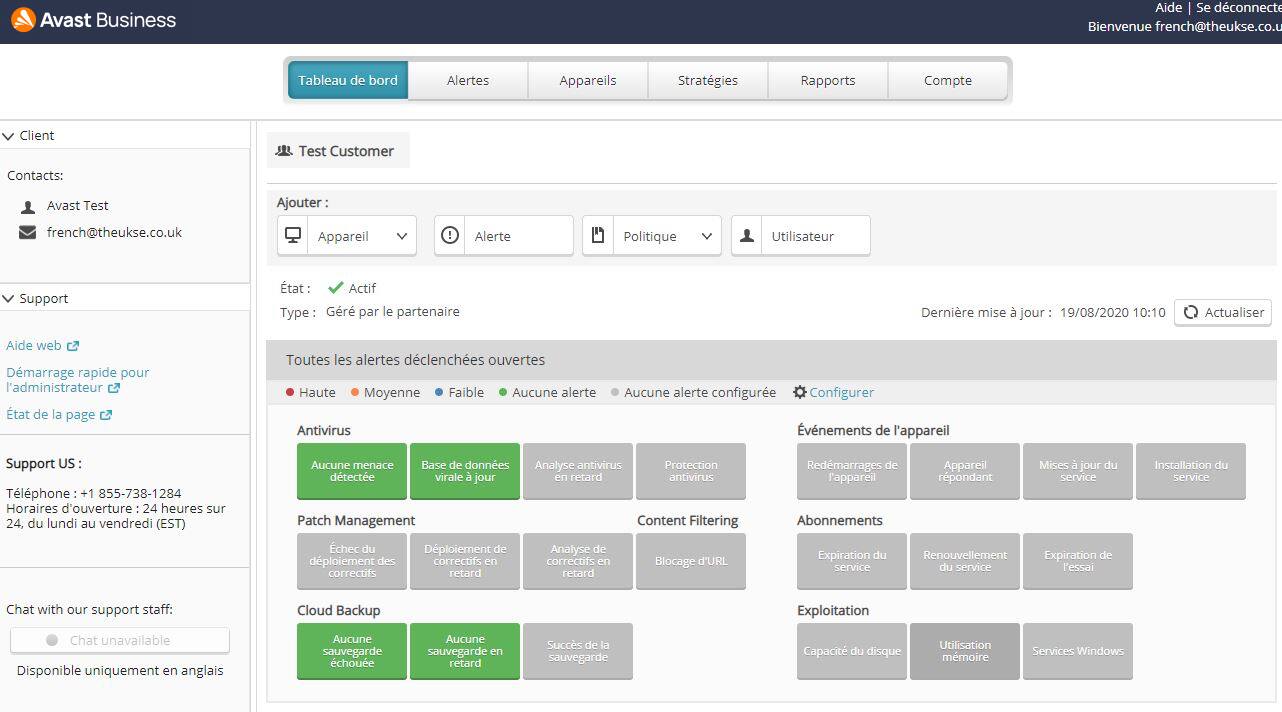Screen dimensions: 1282x712
Task: Switch to the Alertes tab
Action: click(x=468, y=81)
